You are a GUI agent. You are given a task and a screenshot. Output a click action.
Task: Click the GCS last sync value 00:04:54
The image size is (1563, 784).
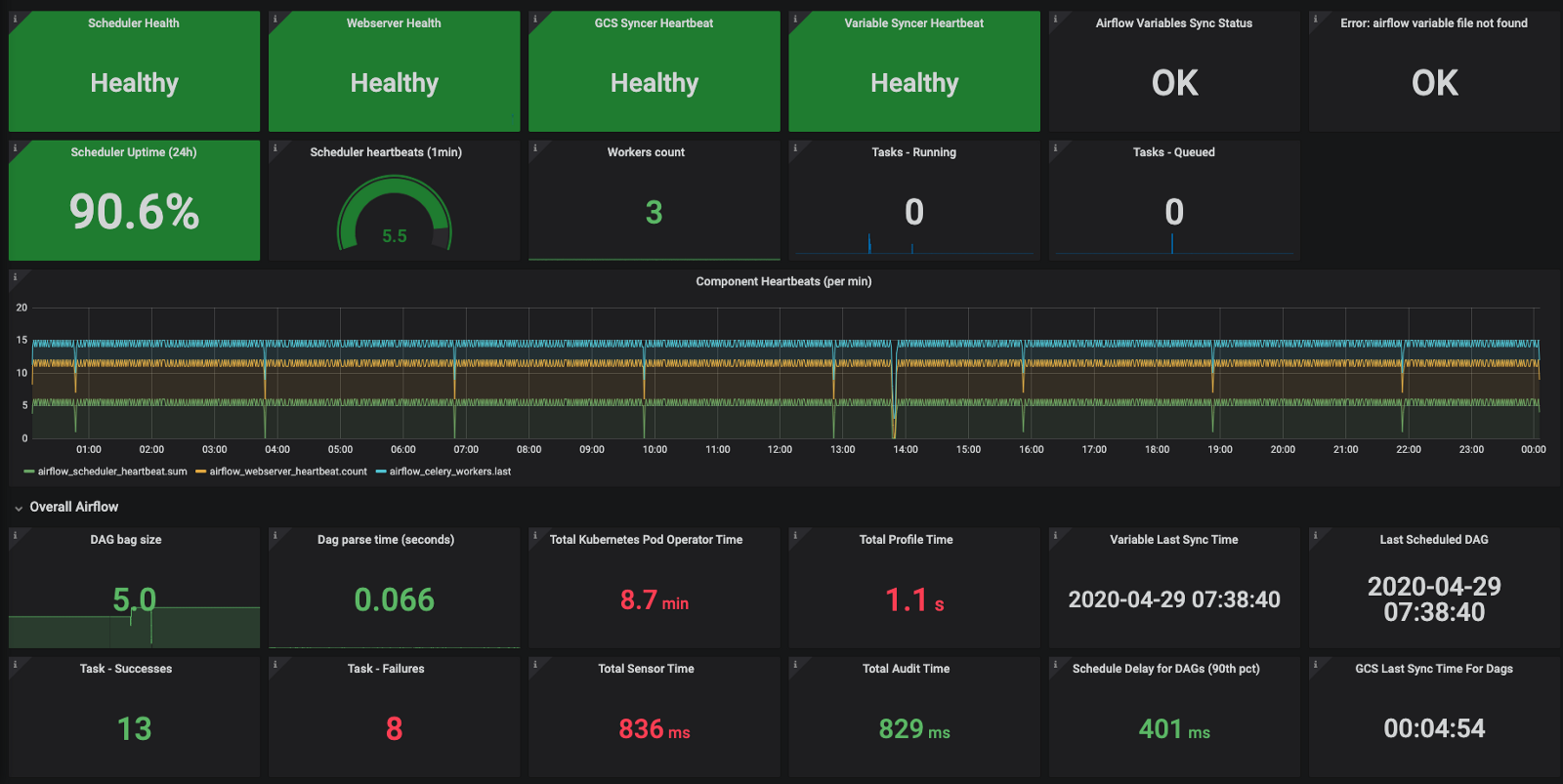[1434, 728]
